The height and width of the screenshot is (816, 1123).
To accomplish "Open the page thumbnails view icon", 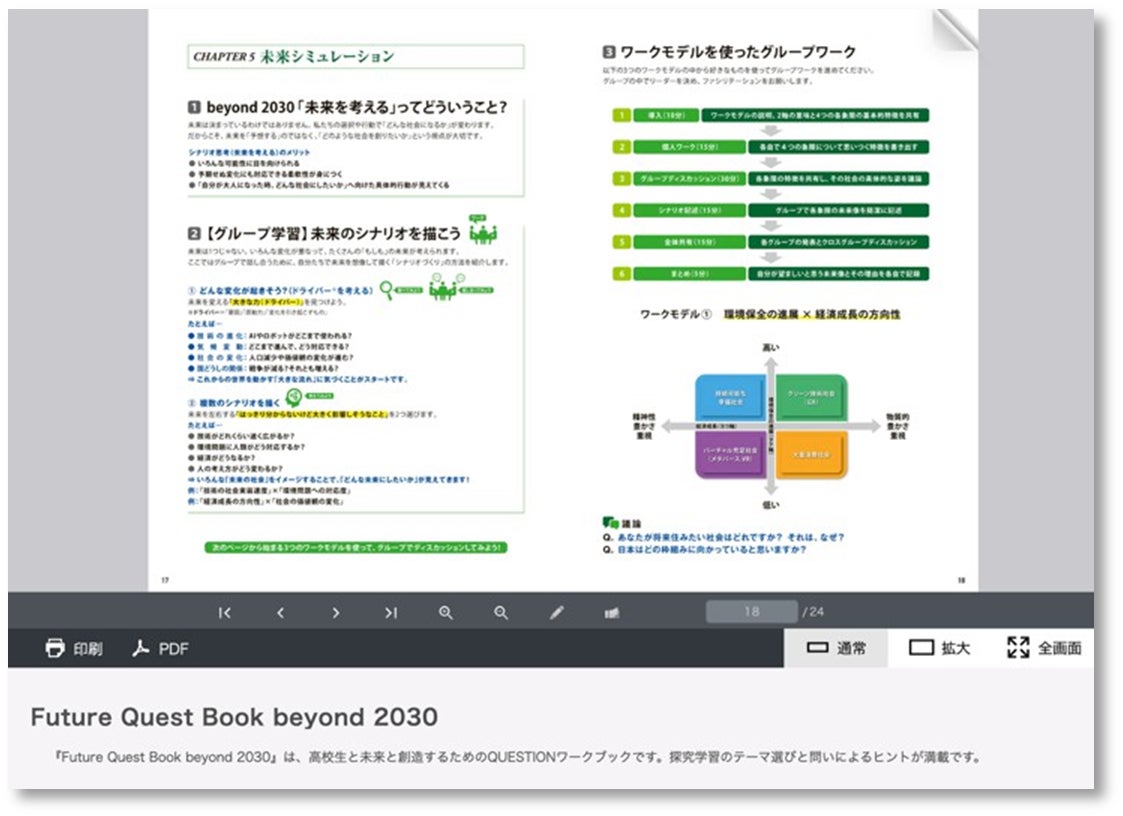I will click(612, 613).
